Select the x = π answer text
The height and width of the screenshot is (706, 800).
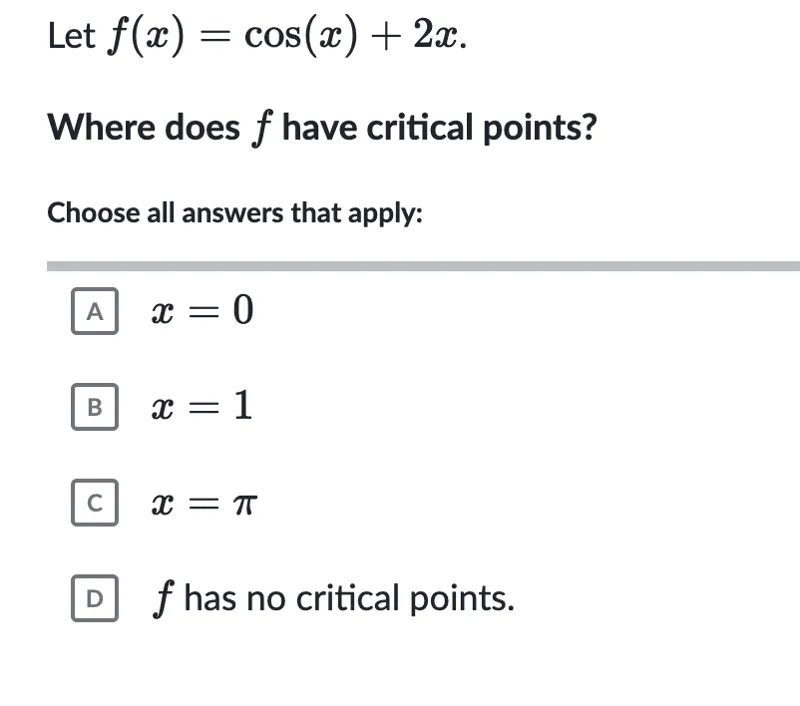[x=204, y=504]
